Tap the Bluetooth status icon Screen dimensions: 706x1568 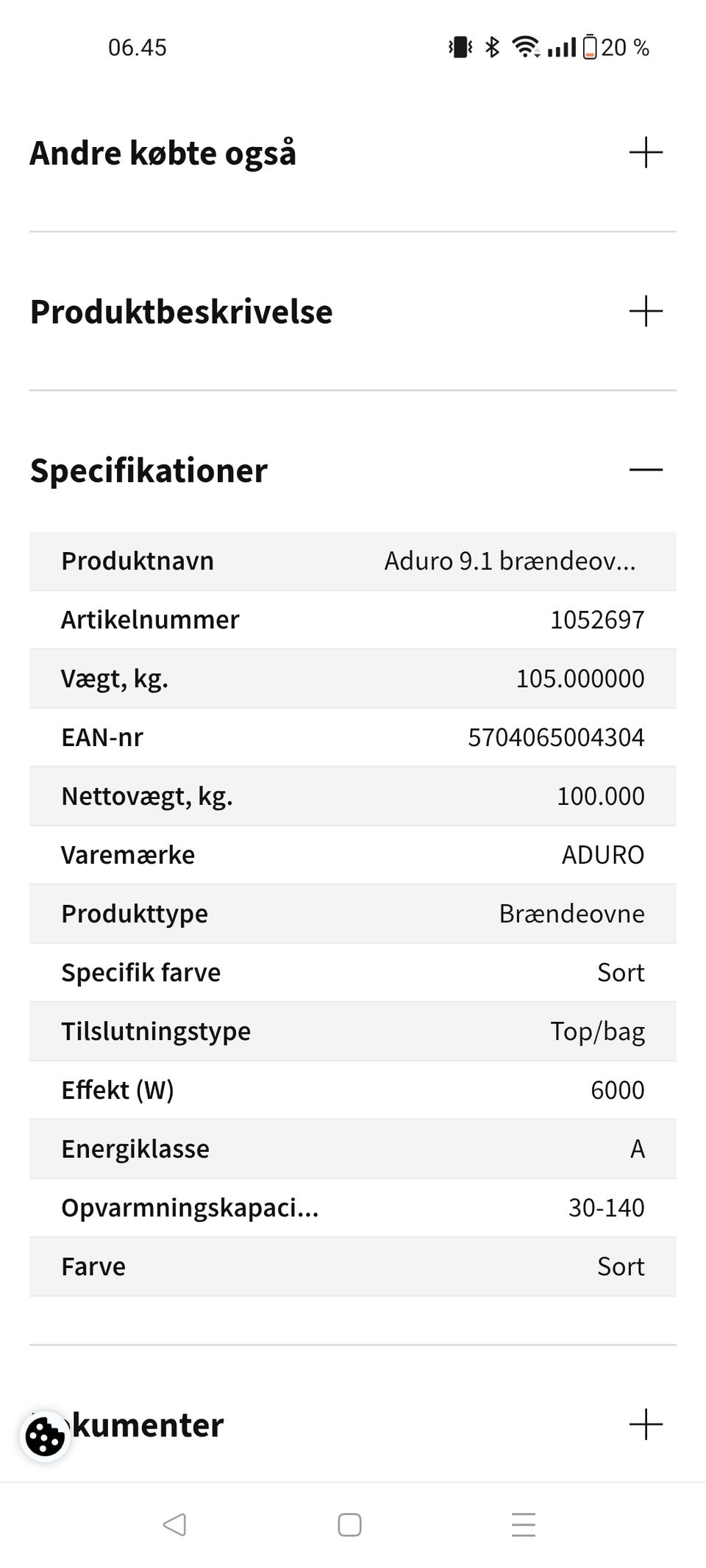pos(492,48)
